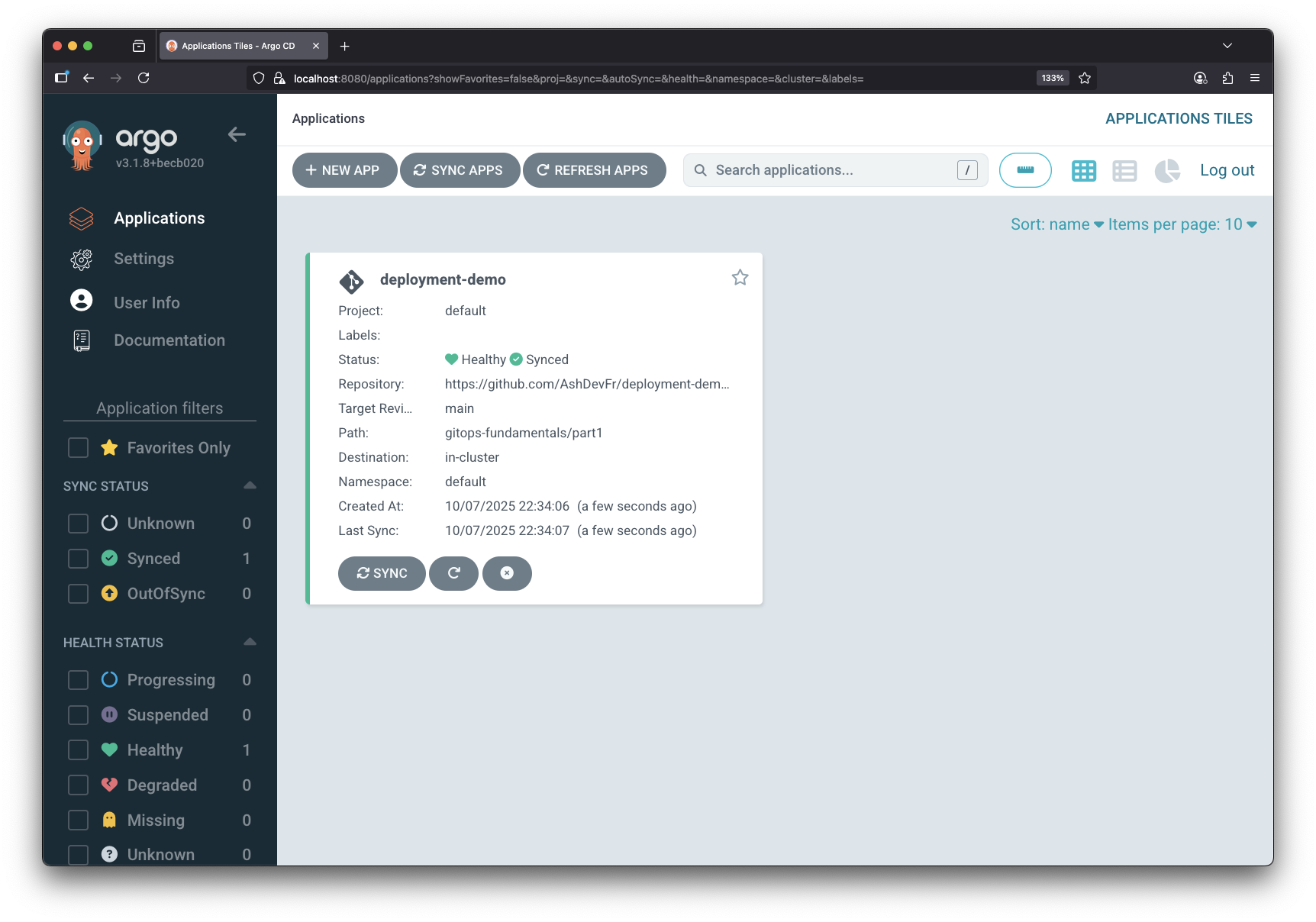The image size is (1316, 922).
Task: Reload the page in browser toolbar
Action: click(144, 78)
